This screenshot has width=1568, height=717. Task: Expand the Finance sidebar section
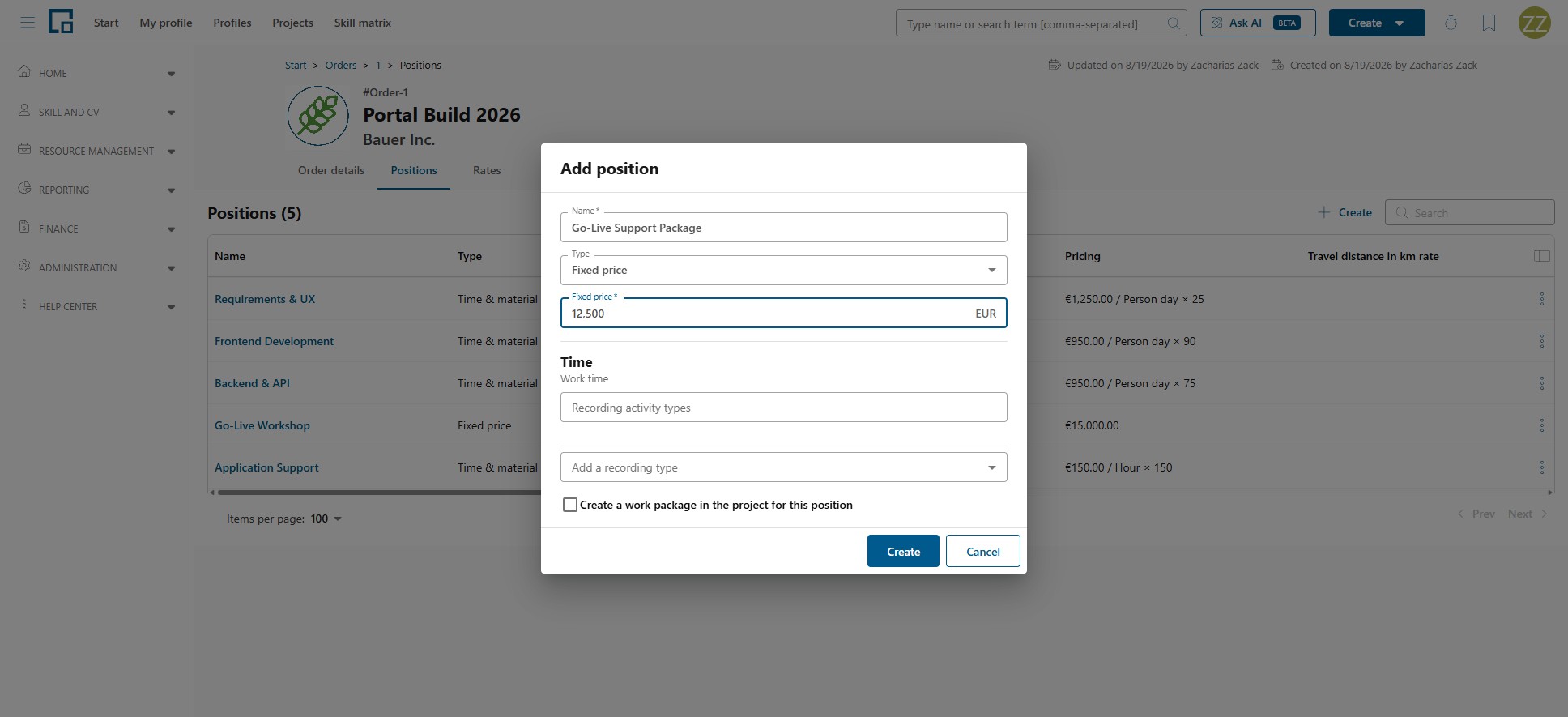pos(97,228)
